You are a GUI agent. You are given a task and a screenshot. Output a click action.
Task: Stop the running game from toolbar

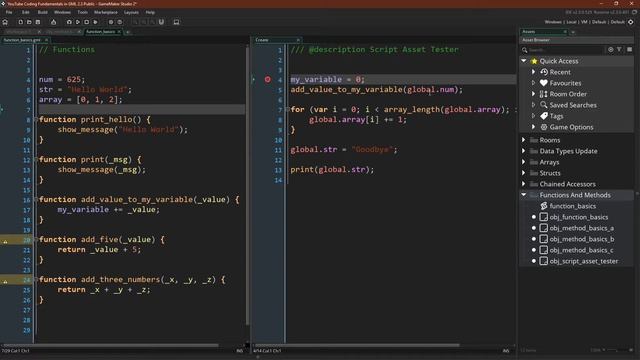click(86, 22)
